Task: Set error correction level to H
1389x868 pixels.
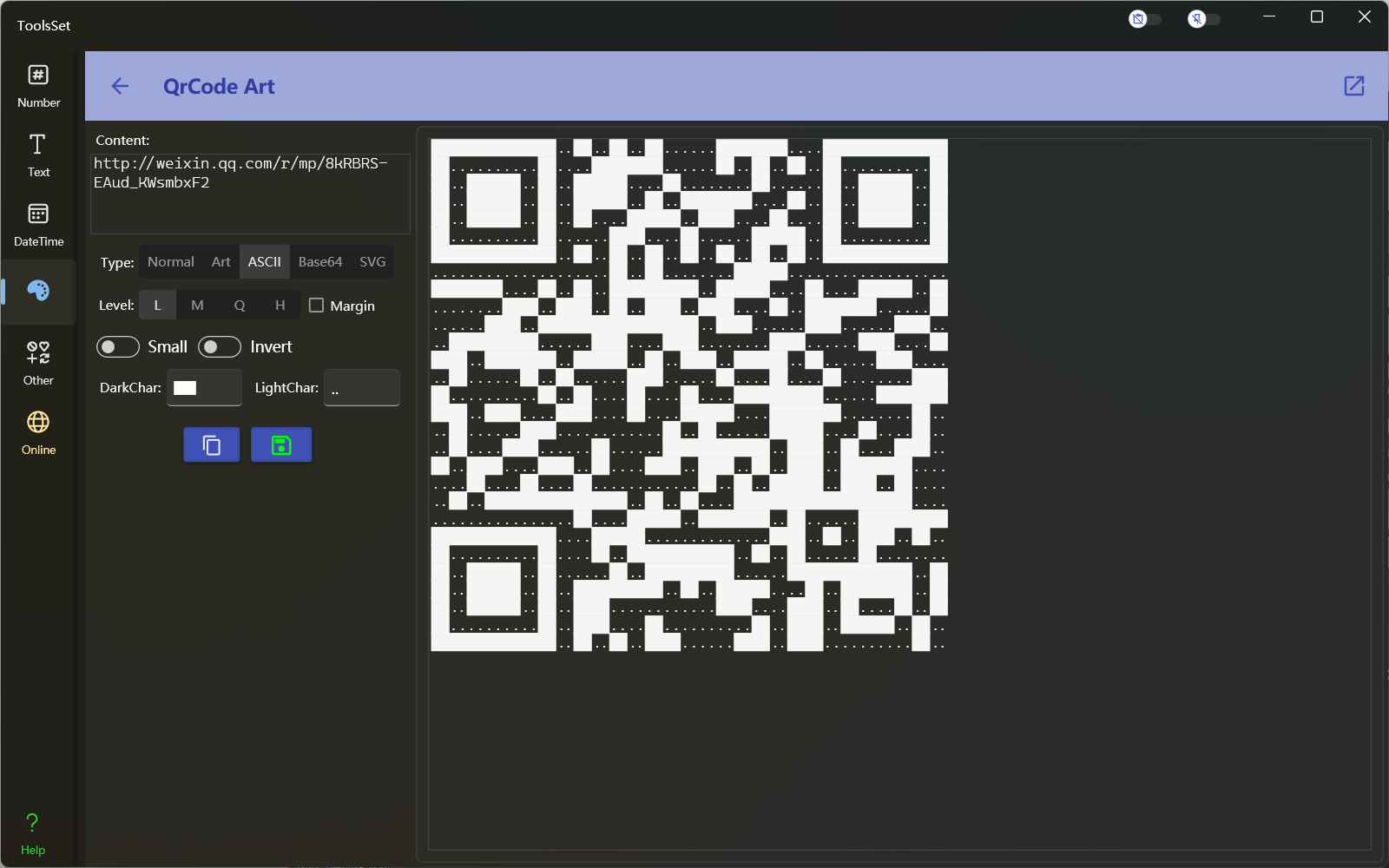Action: click(x=280, y=306)
